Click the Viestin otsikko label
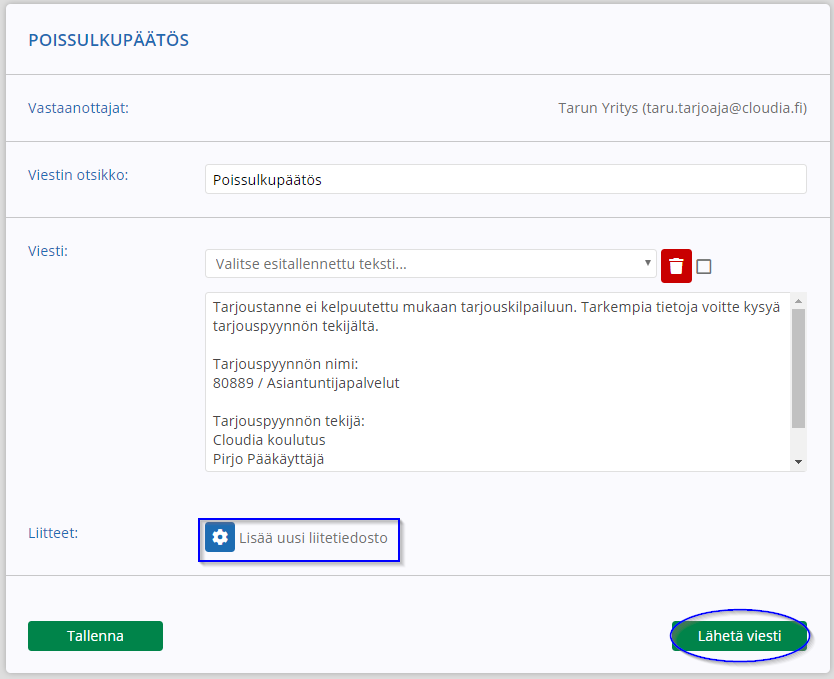 [x=78, y=175]
